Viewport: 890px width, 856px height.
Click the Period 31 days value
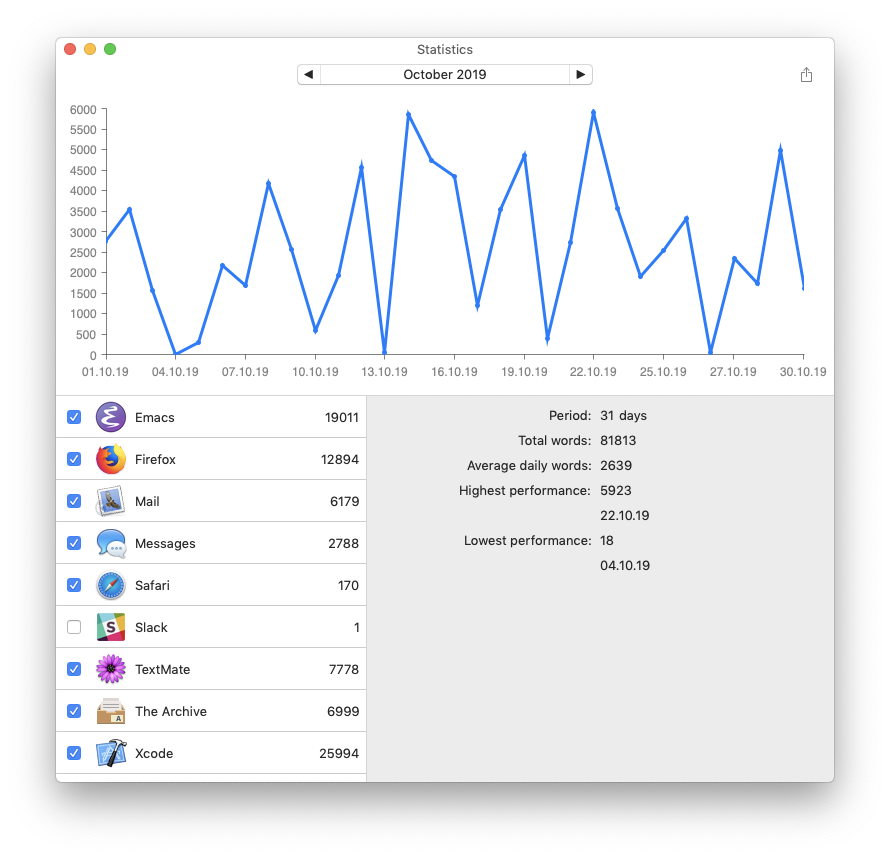(x=623, y=416)
